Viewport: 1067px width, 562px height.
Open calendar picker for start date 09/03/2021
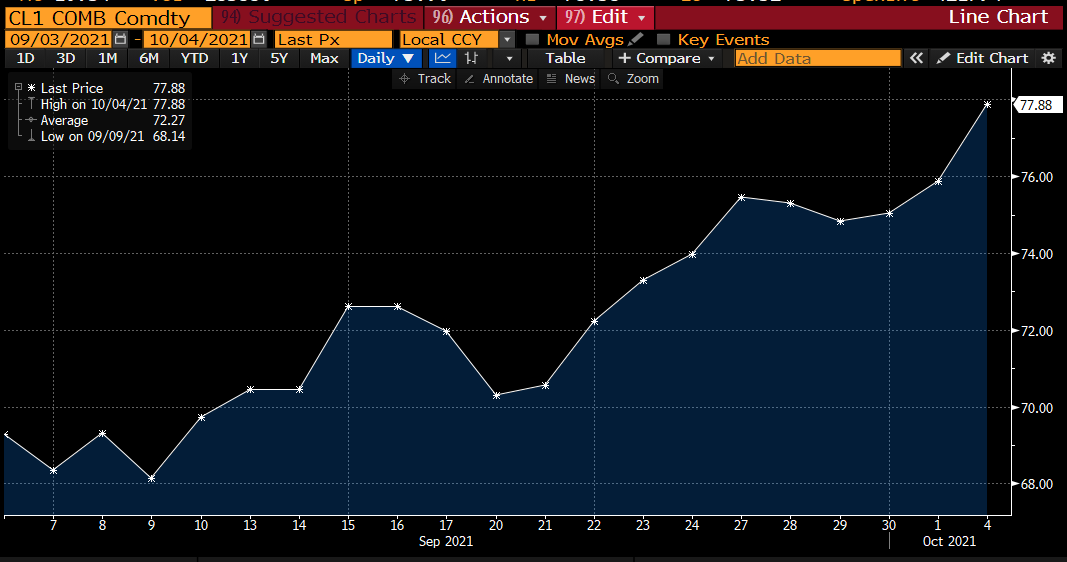pyautogui.click(x=120, y=39)
